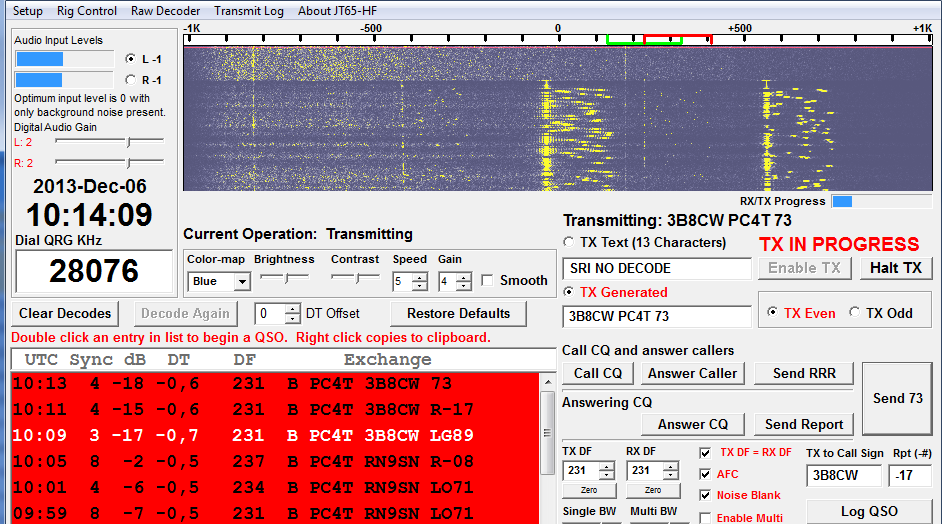Select the TX Generated radio button

click(x=568, y=292)
